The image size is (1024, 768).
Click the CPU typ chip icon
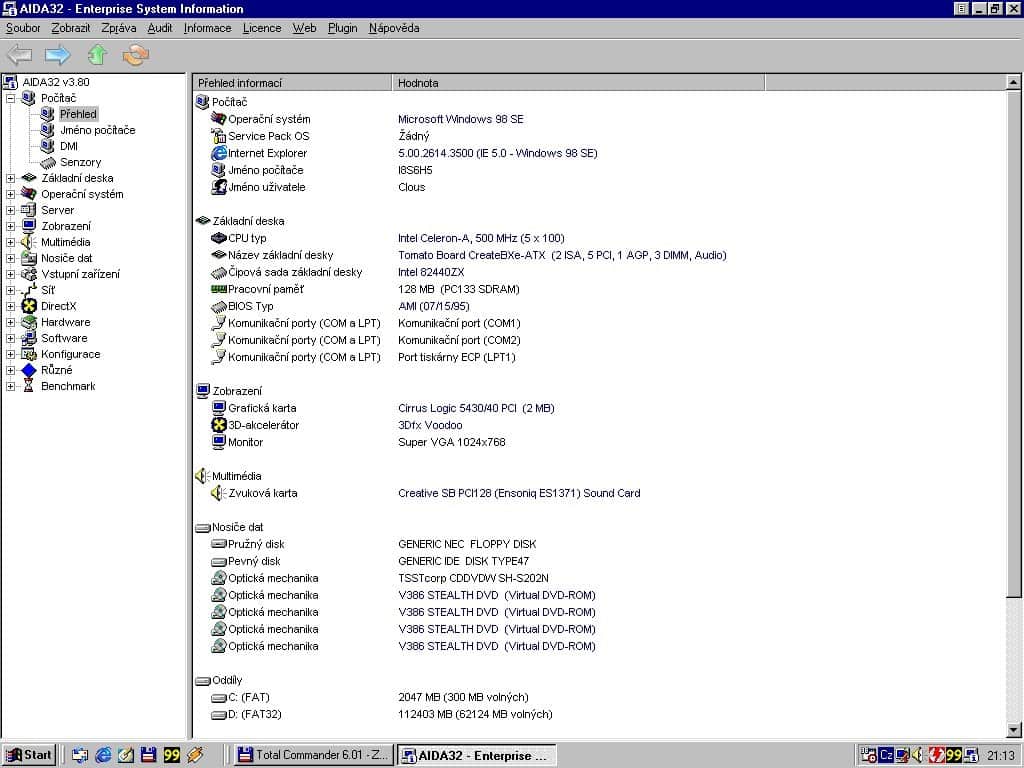tap(219, 238)
